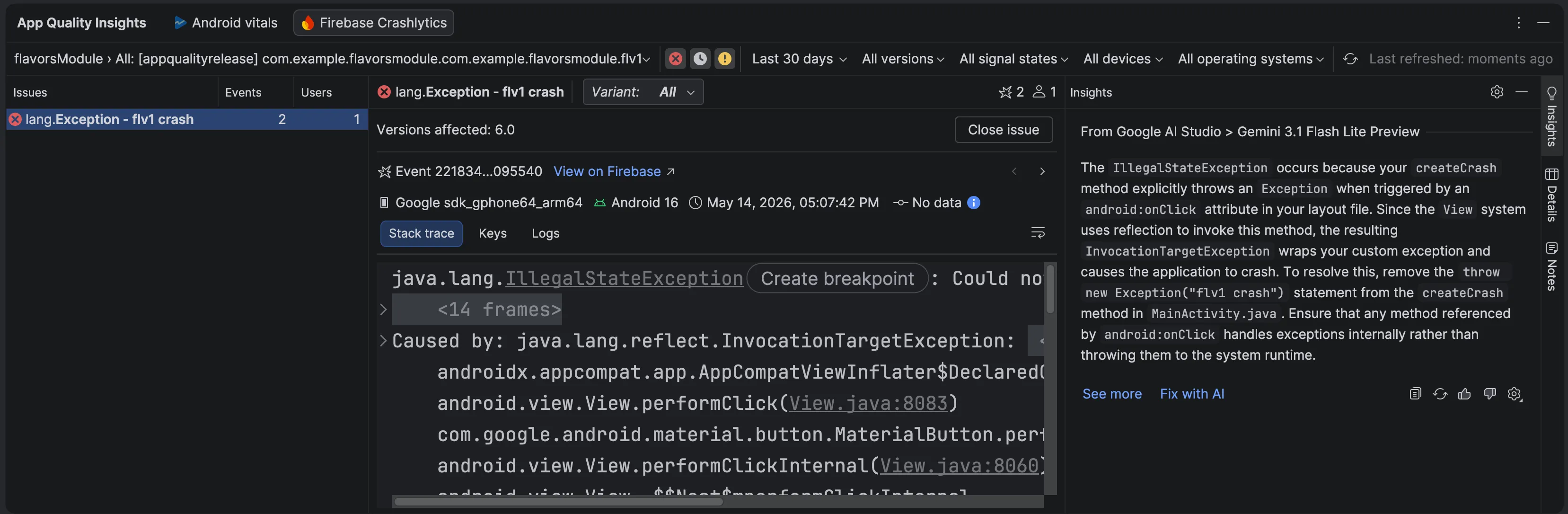Click the event count star icon
Screen dimensions: 1568x514
(1005, 92)
